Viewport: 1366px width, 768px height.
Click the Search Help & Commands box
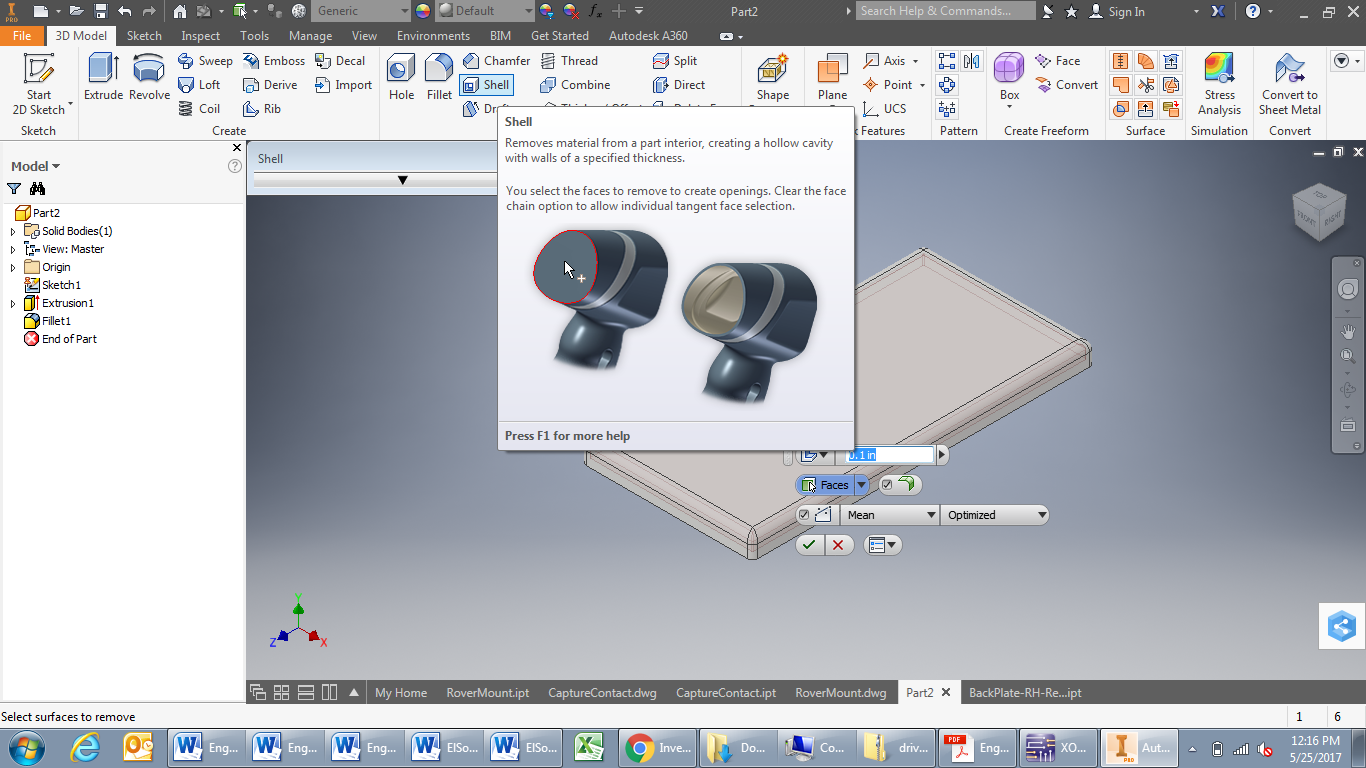[946, 11]
